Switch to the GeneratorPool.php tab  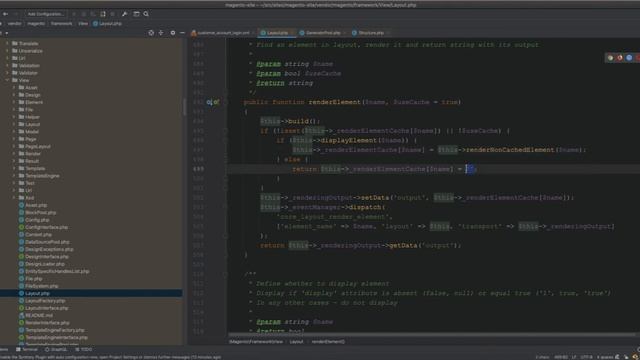(322, 33)
